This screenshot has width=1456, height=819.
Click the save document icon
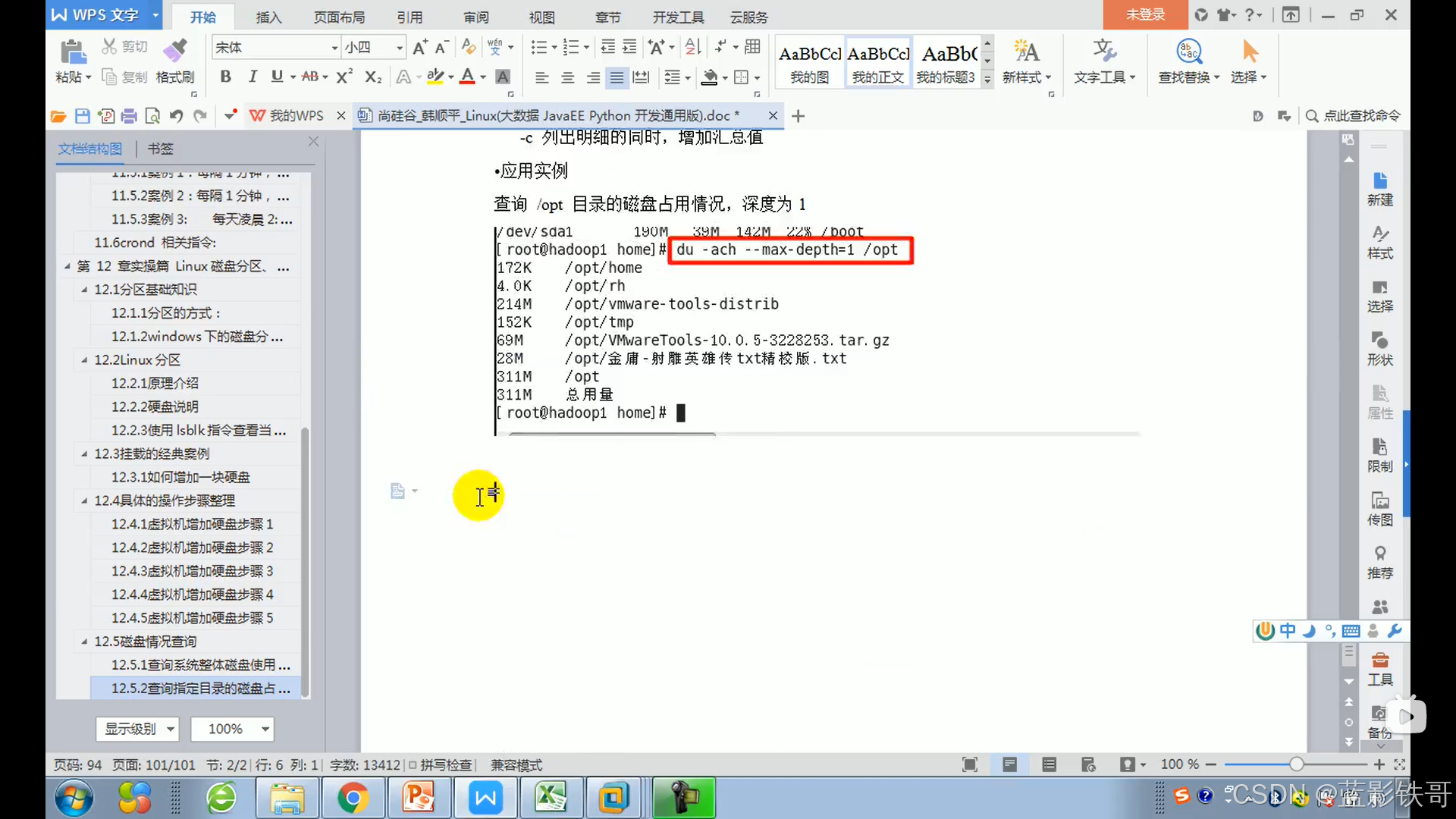coord(83,116)
